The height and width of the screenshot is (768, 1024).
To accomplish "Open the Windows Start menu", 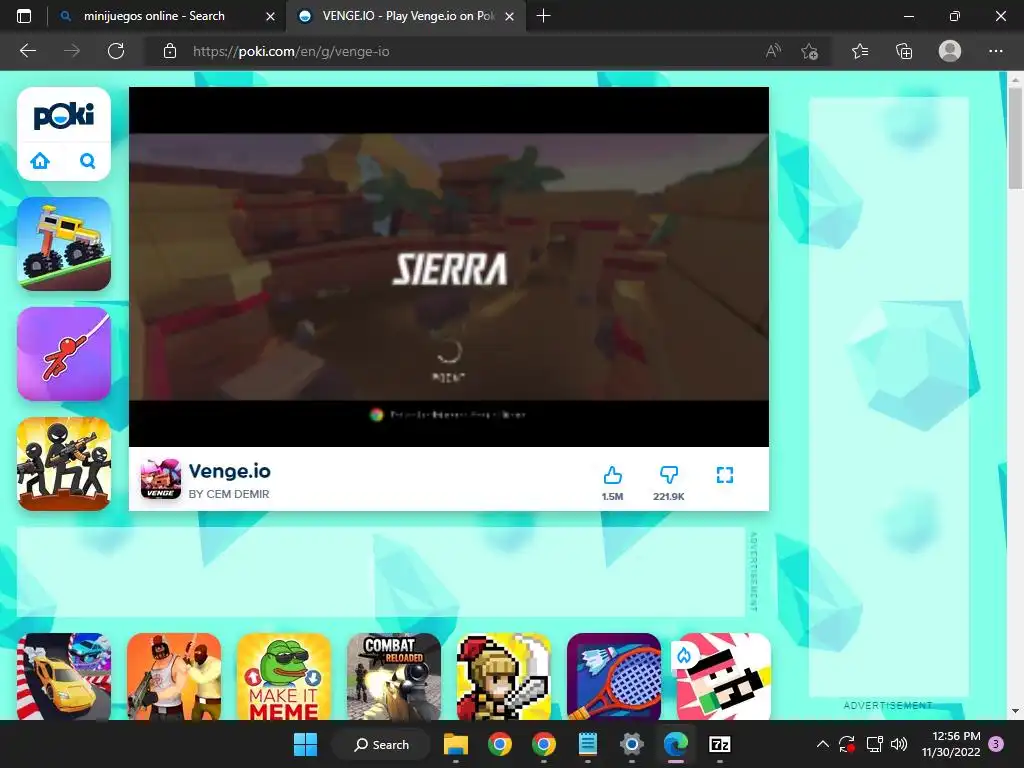I will pos(305,744).
